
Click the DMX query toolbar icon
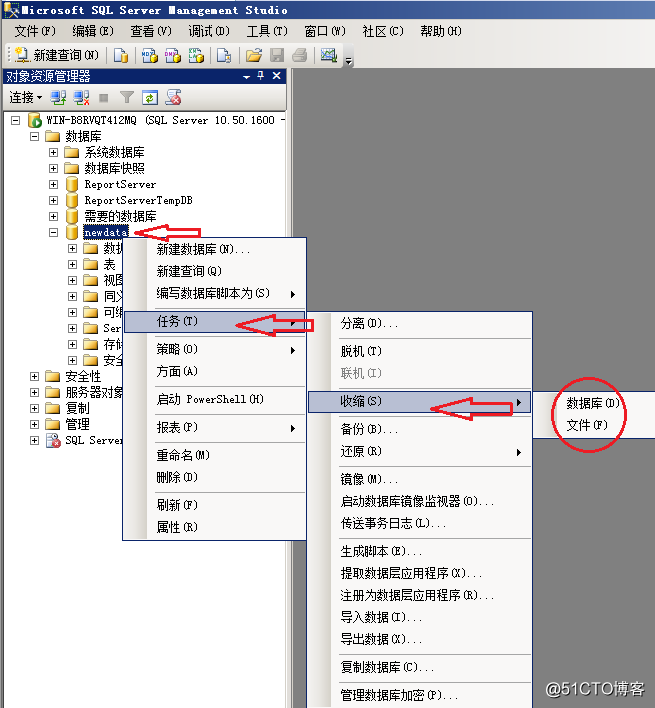tap(172, 56)
